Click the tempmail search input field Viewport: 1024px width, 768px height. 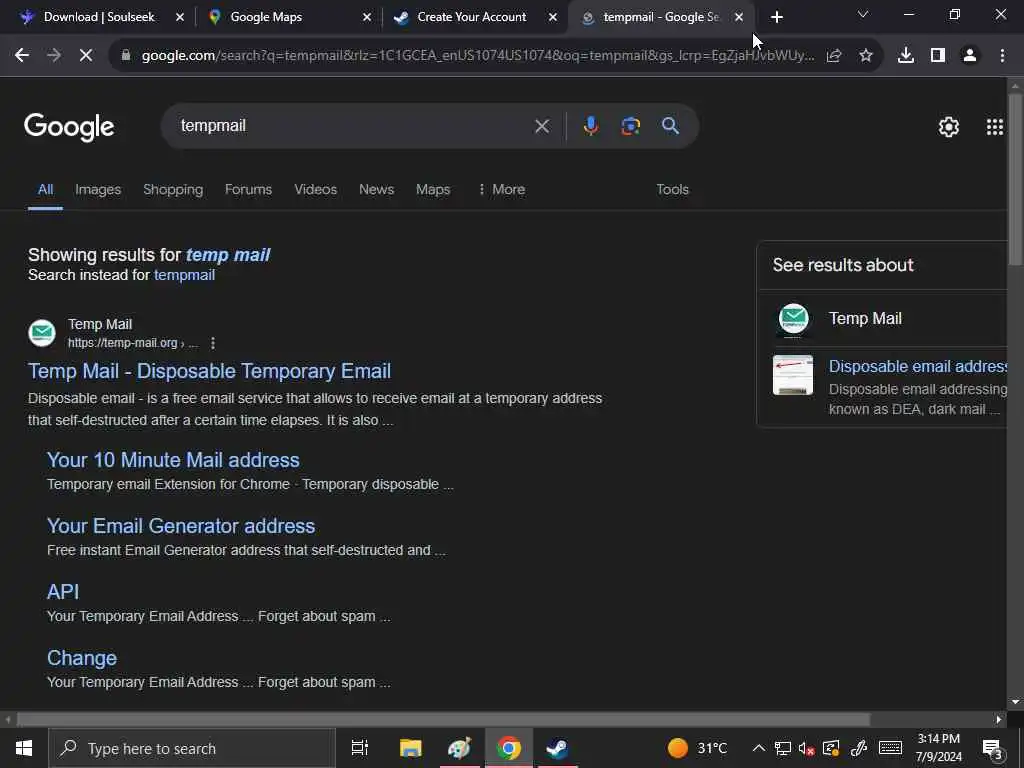[353, 126]
